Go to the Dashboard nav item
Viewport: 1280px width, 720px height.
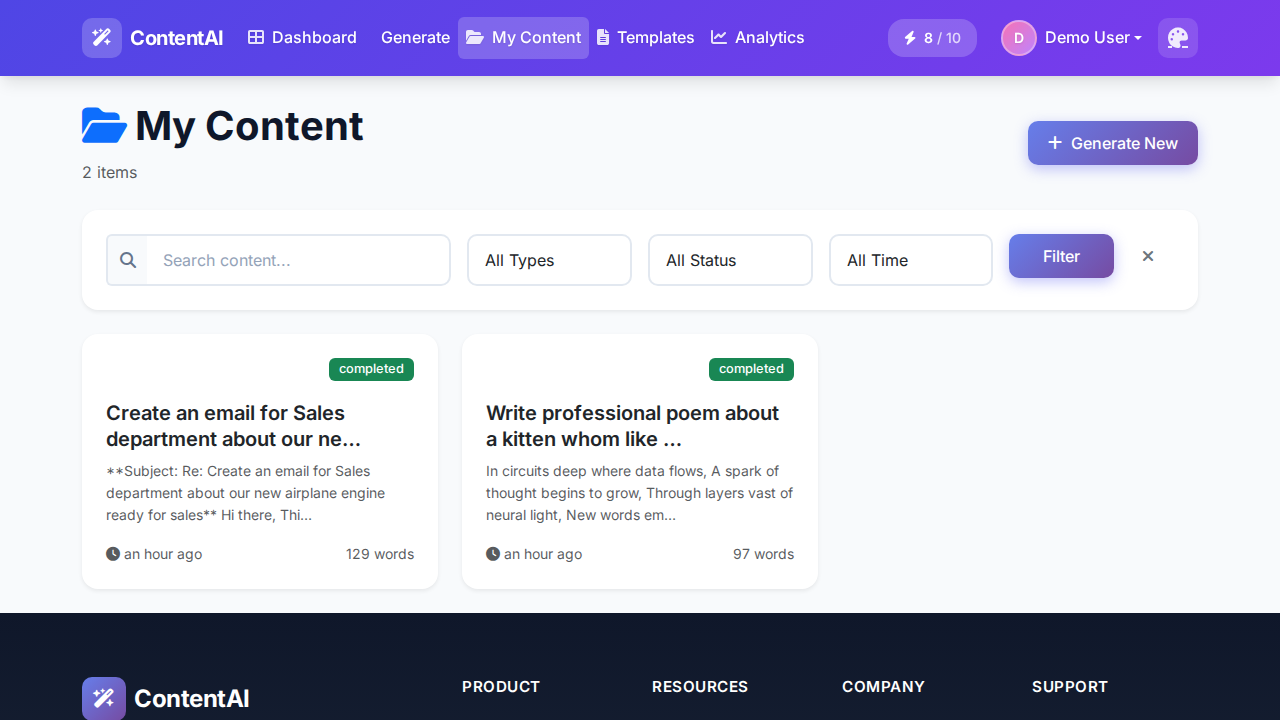tap(302, 38)
